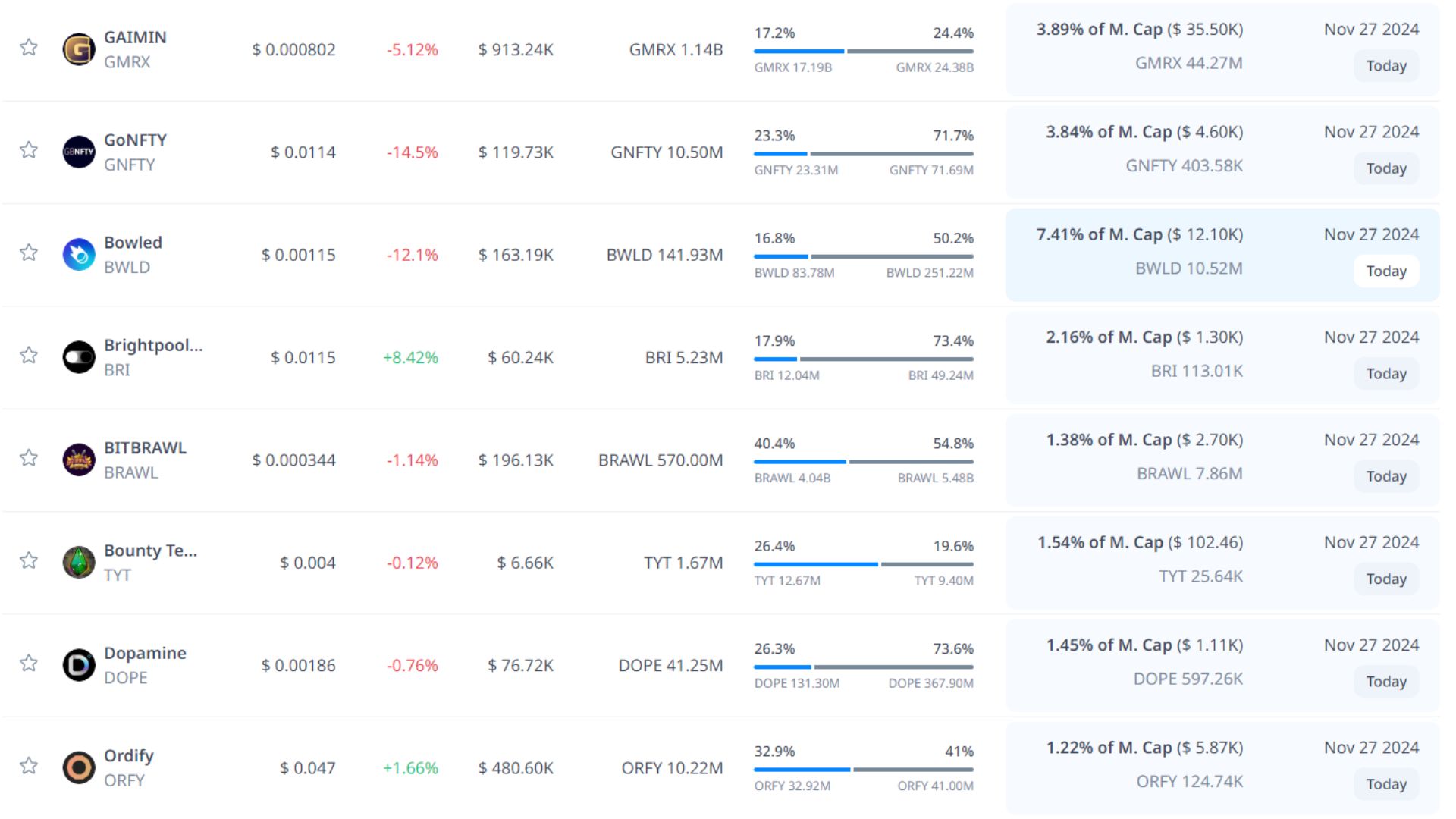The width and height of the screenshot is (1456, 819).
Task: Click the Bounty Temple TYT logo icon
Action: (x=78, y=563)
